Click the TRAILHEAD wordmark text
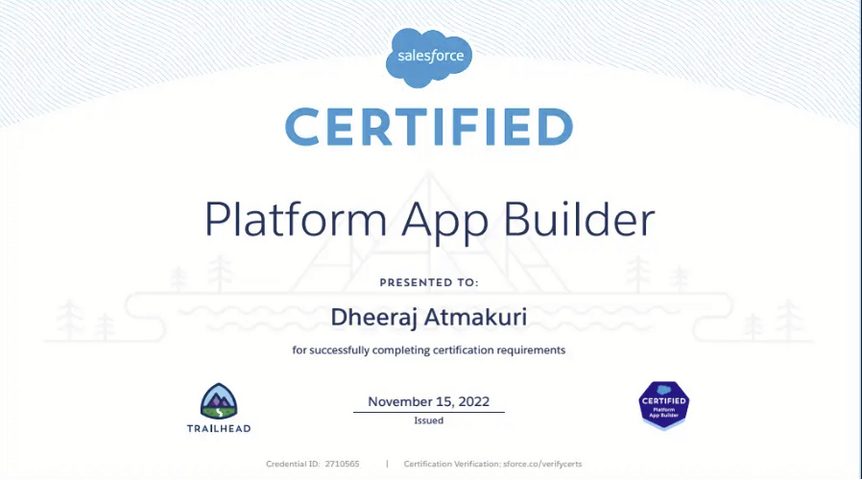This screenshot has width=862, height=480. tap(219, 428)
